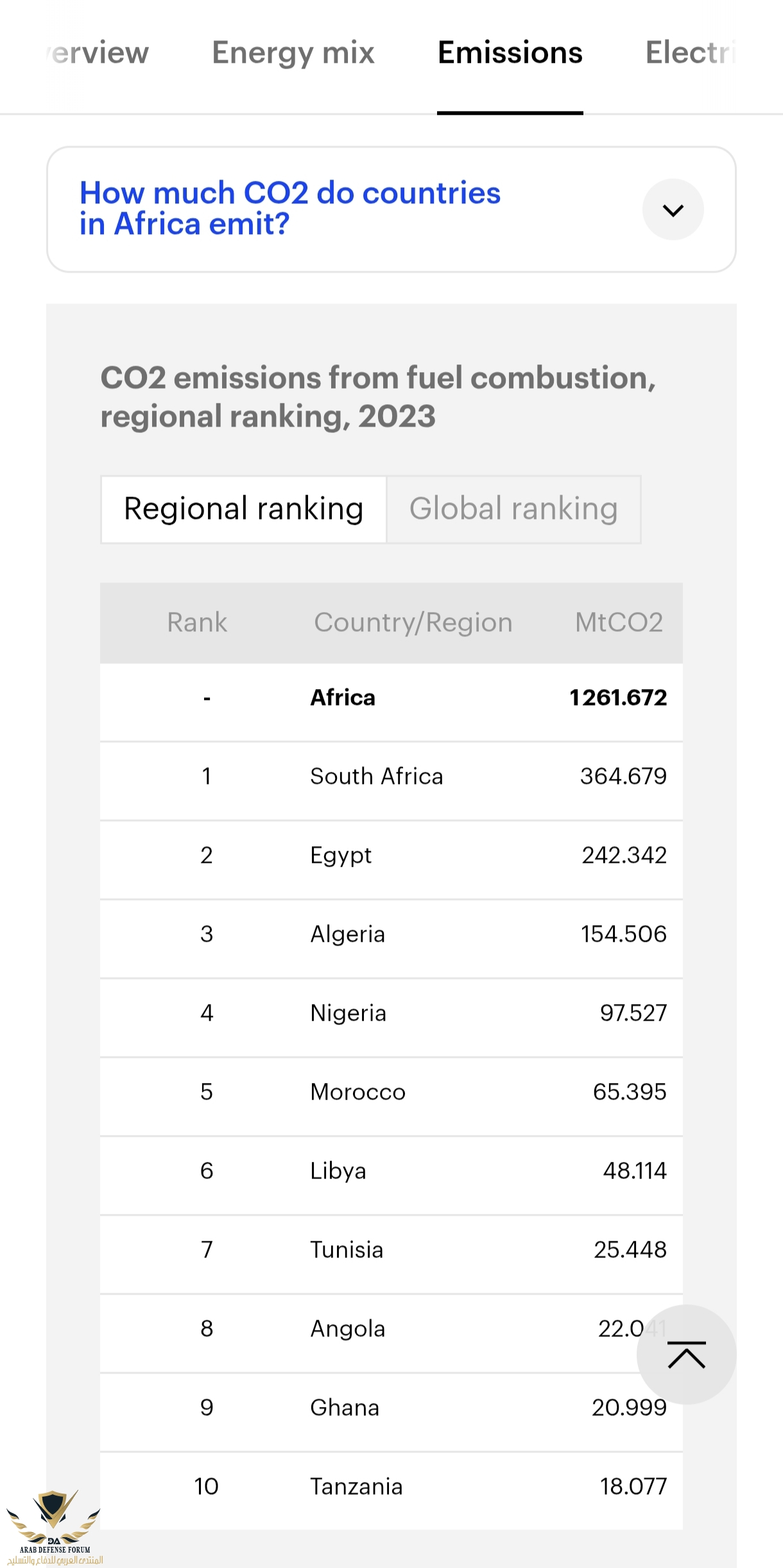Click the Country/Region column header
Screen dimensions: 783x1568
pyautogui.click(x=413, y=622)
